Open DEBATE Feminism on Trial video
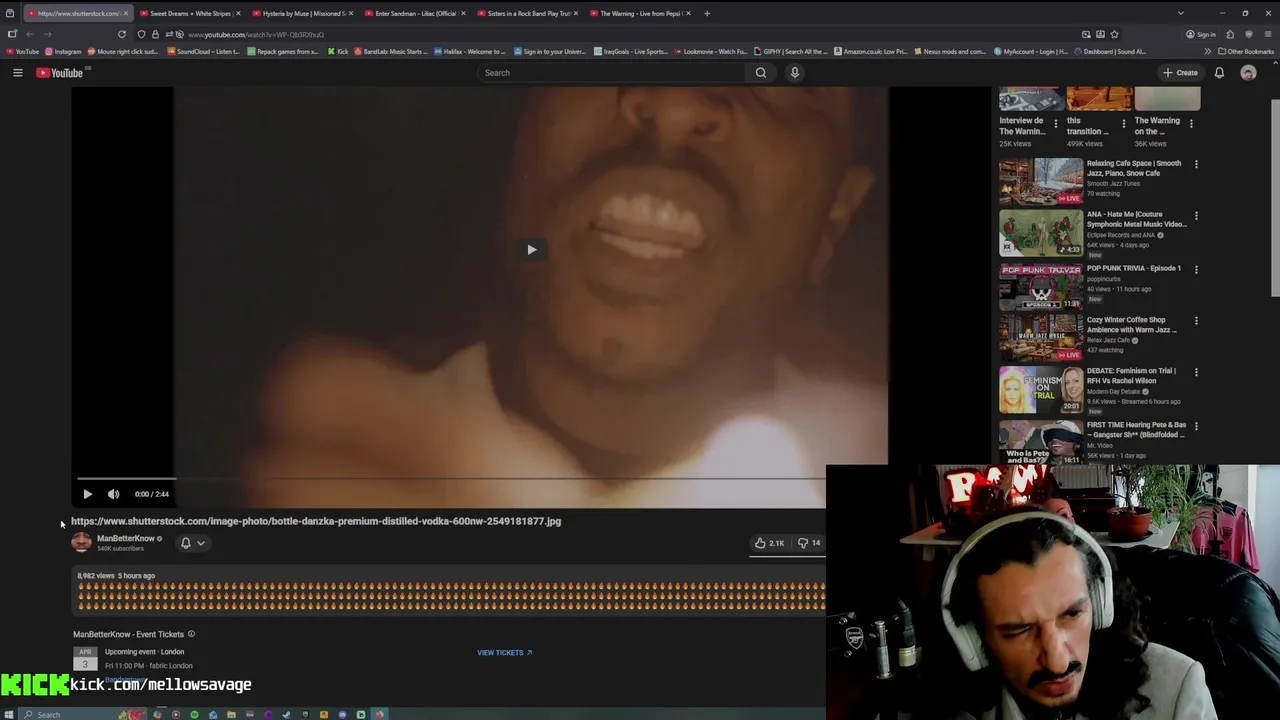The image size is (1280, 720). (x=1040, y=390)
